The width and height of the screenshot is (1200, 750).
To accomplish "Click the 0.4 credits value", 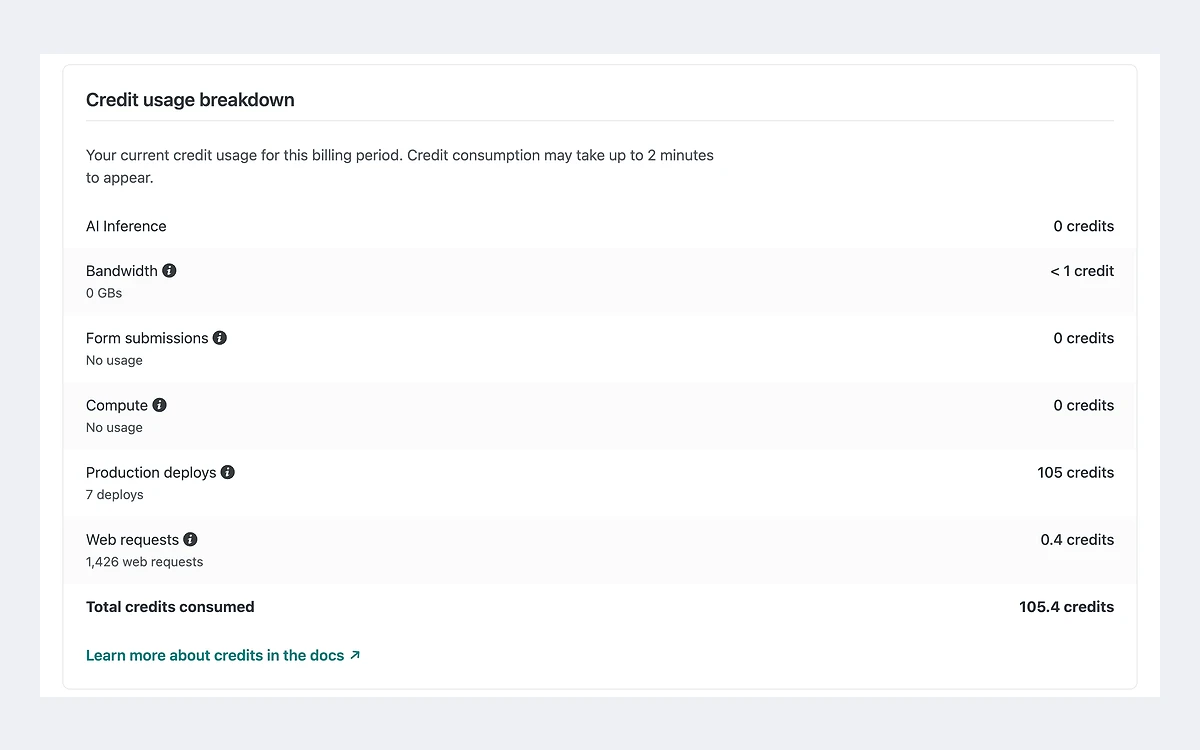I will pos(1077,539).
